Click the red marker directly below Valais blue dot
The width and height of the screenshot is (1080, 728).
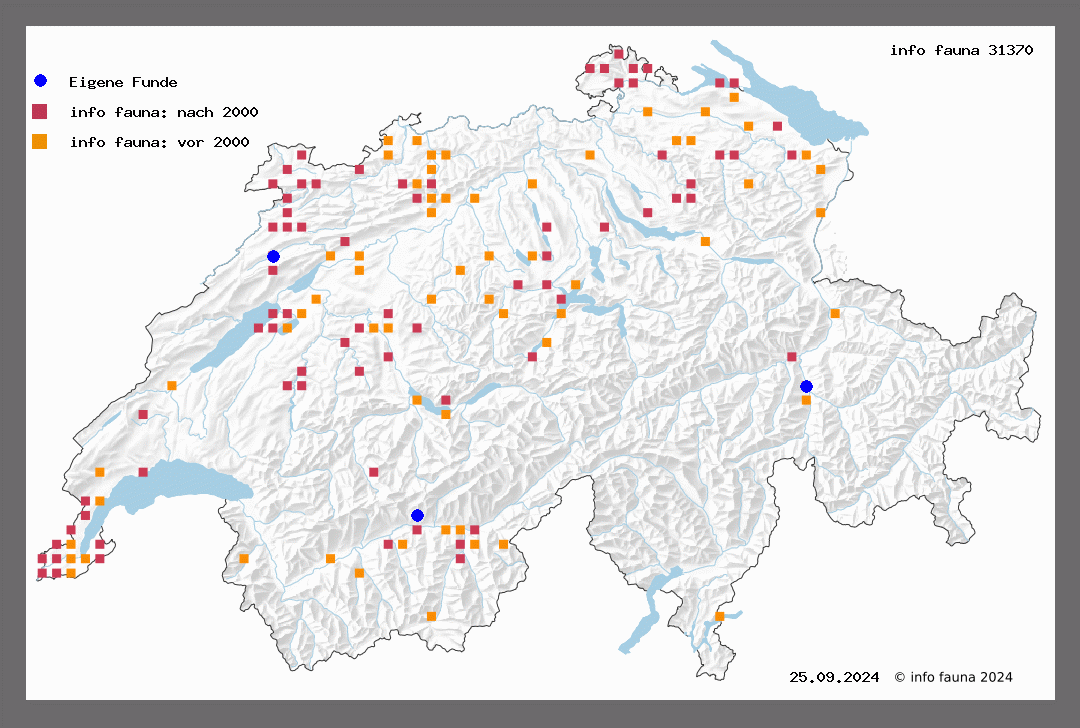tap(417, 530)
